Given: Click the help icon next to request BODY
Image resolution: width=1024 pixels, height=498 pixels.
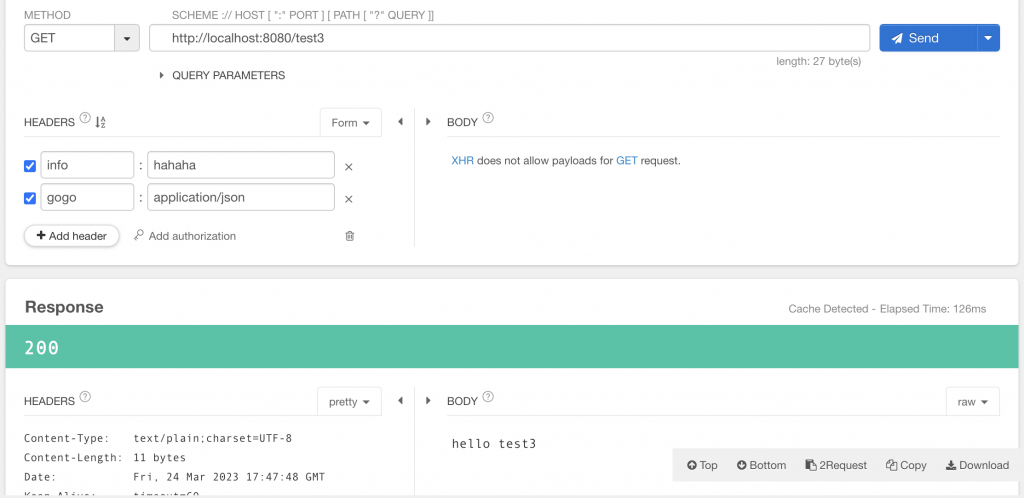Looking at the screenshot, I should click(x=488, y=118).
